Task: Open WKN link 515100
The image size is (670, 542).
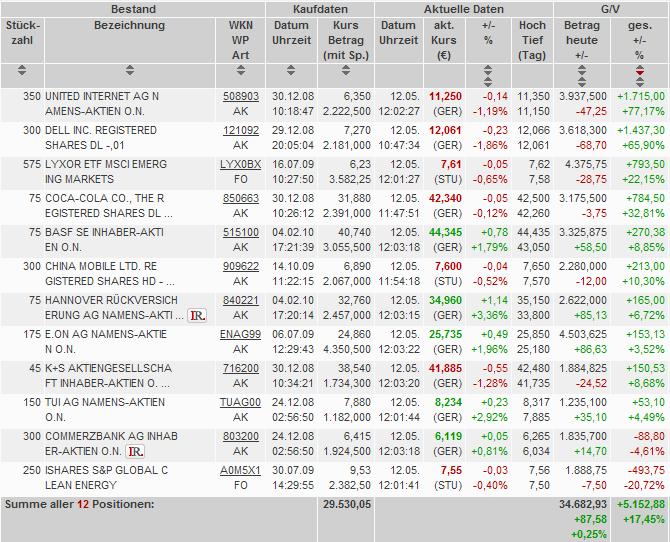Action: [241, 233]
